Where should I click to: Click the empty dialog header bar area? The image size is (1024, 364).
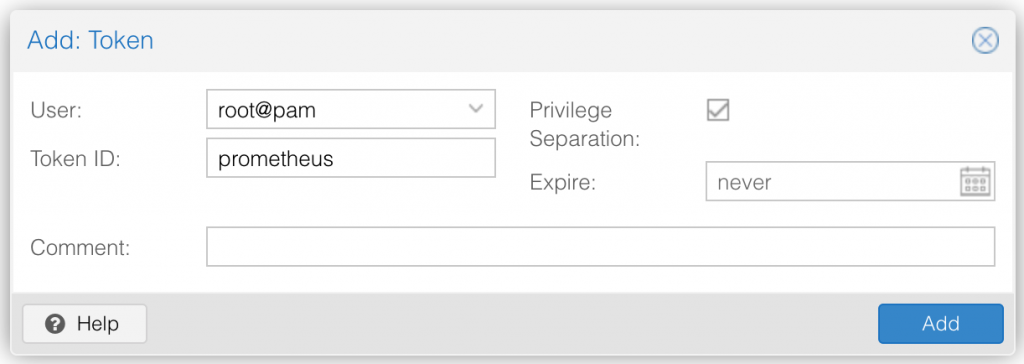562,41
